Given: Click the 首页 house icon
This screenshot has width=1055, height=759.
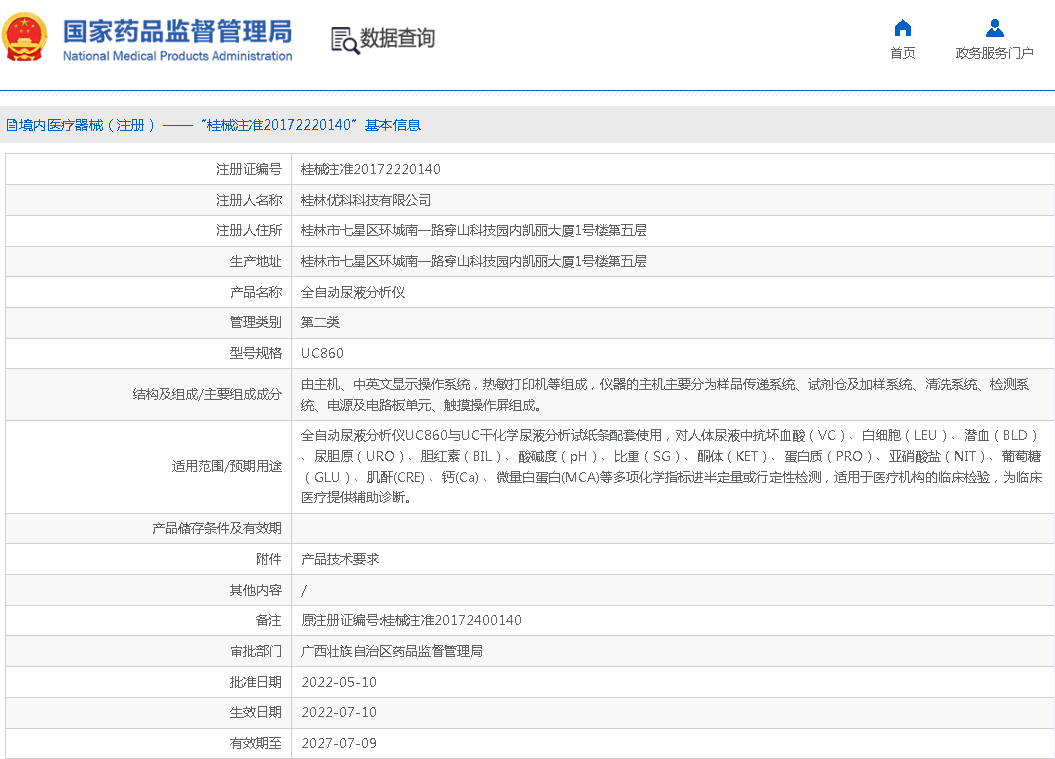Looking at the screenshot, I should point(903,27).
